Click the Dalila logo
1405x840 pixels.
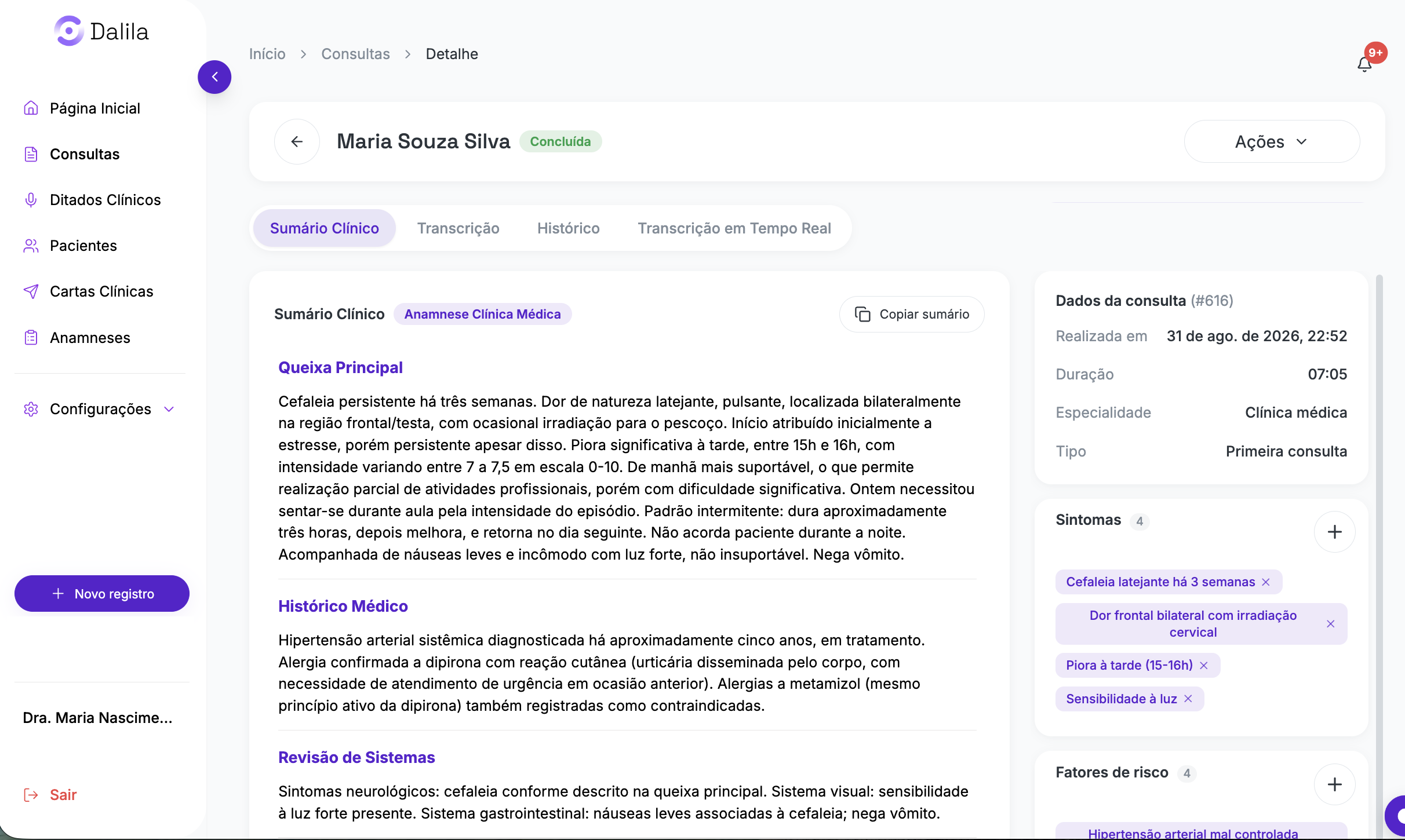tap(101, 31)
